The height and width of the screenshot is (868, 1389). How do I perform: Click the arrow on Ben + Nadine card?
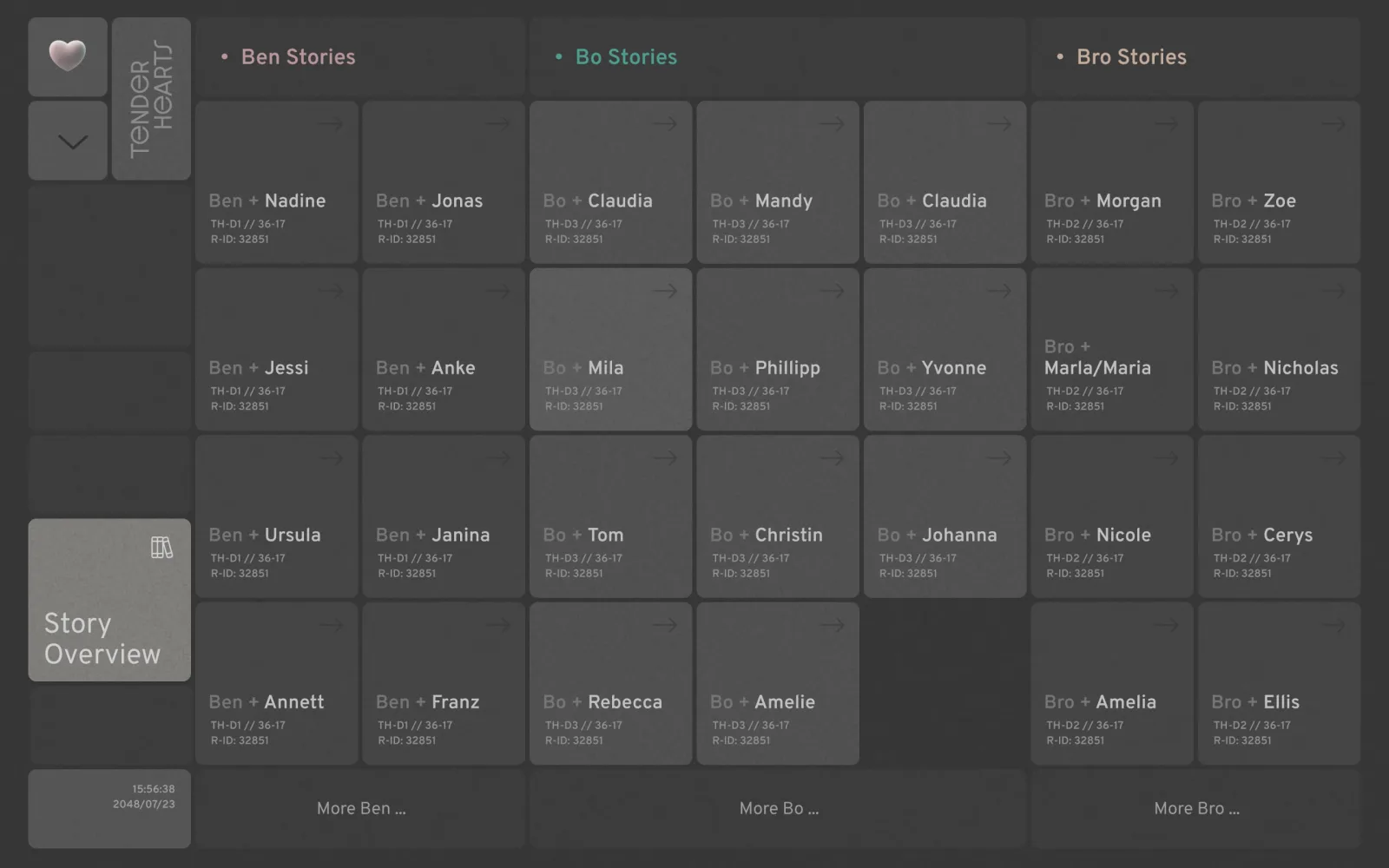(x=330, y=124)
